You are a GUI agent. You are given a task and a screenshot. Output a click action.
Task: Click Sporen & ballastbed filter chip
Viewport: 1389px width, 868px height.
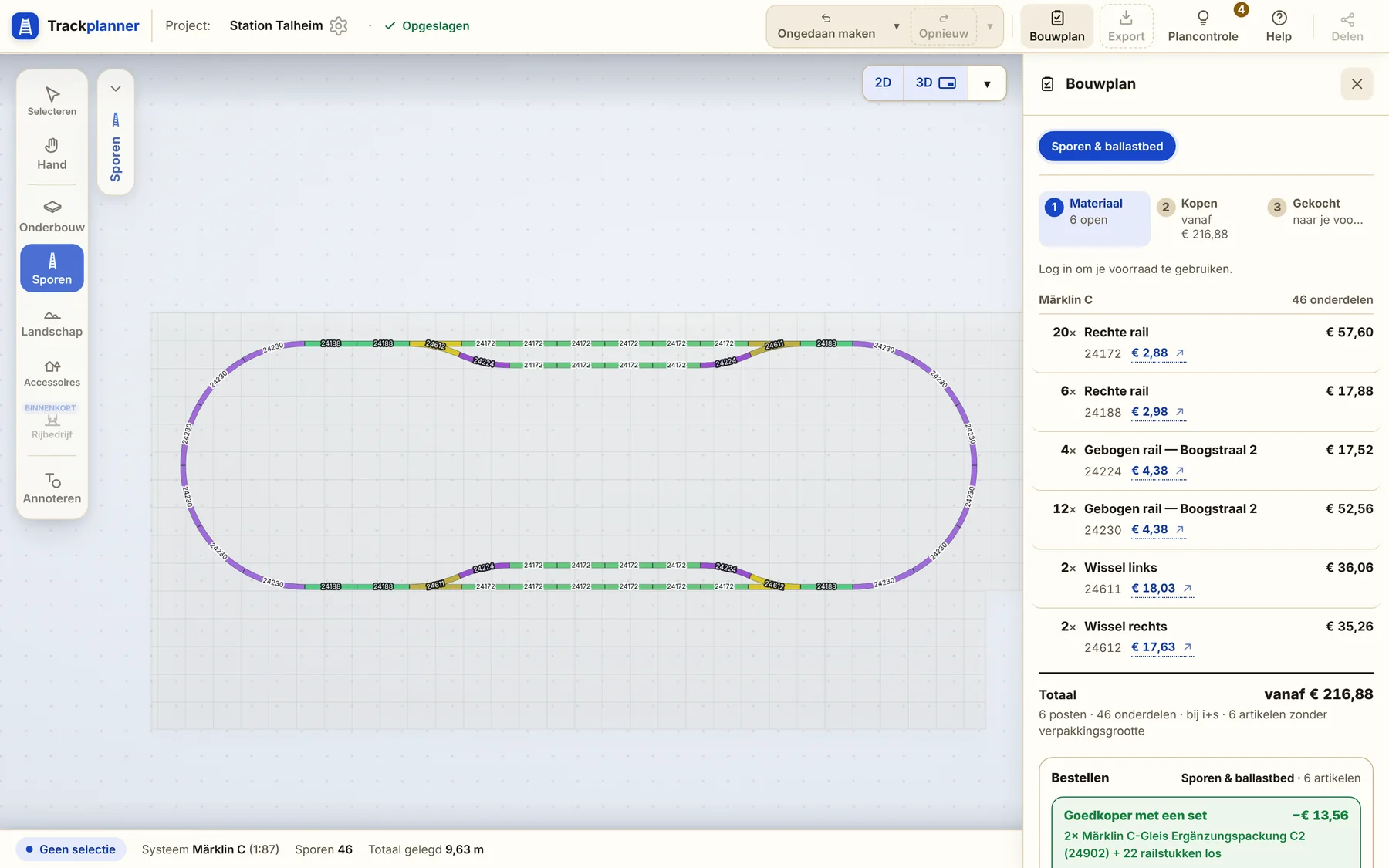click(x=1107, y=147)
